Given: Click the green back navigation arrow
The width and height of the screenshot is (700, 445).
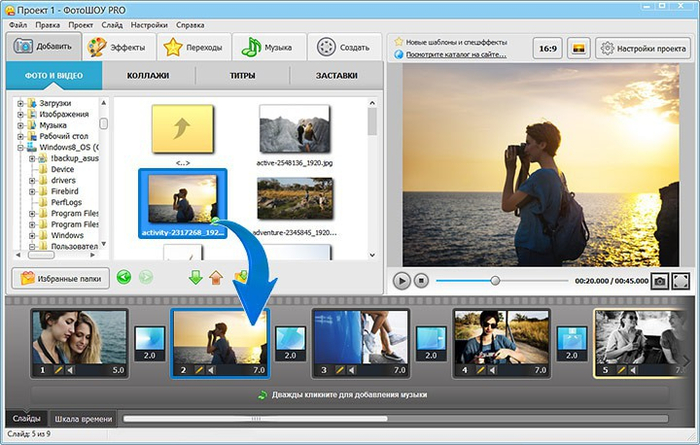Looking at the screenshot, I should click(124, 277).
